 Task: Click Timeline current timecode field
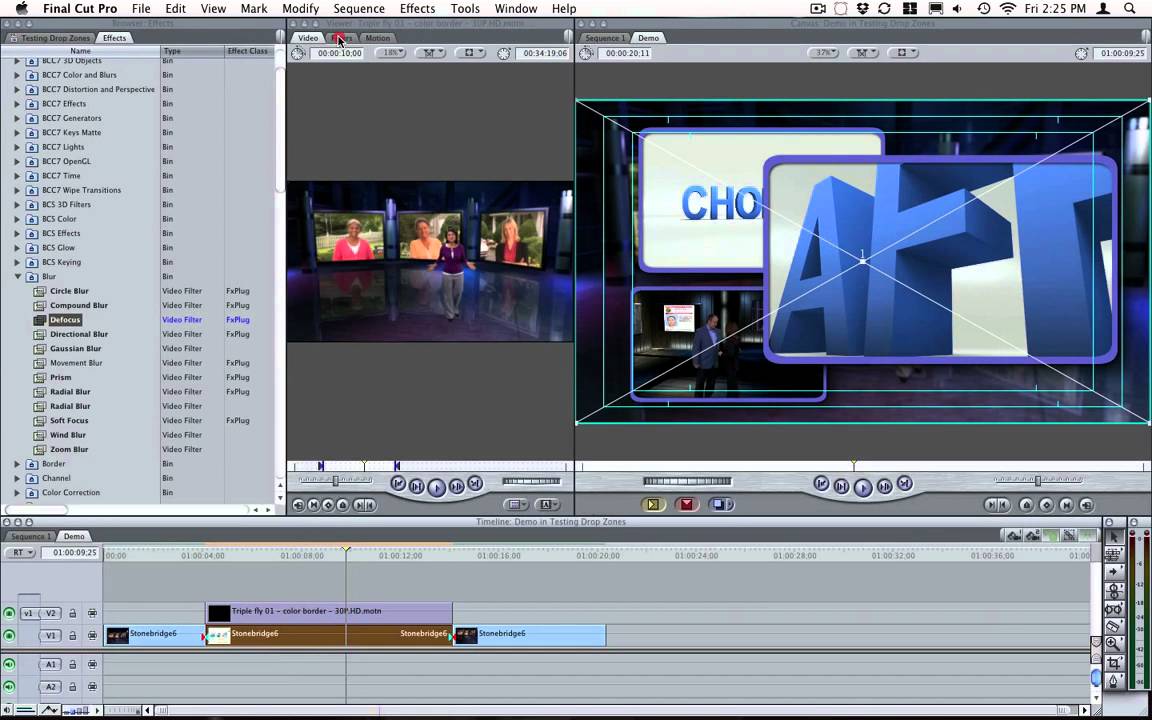coord(71,552)
